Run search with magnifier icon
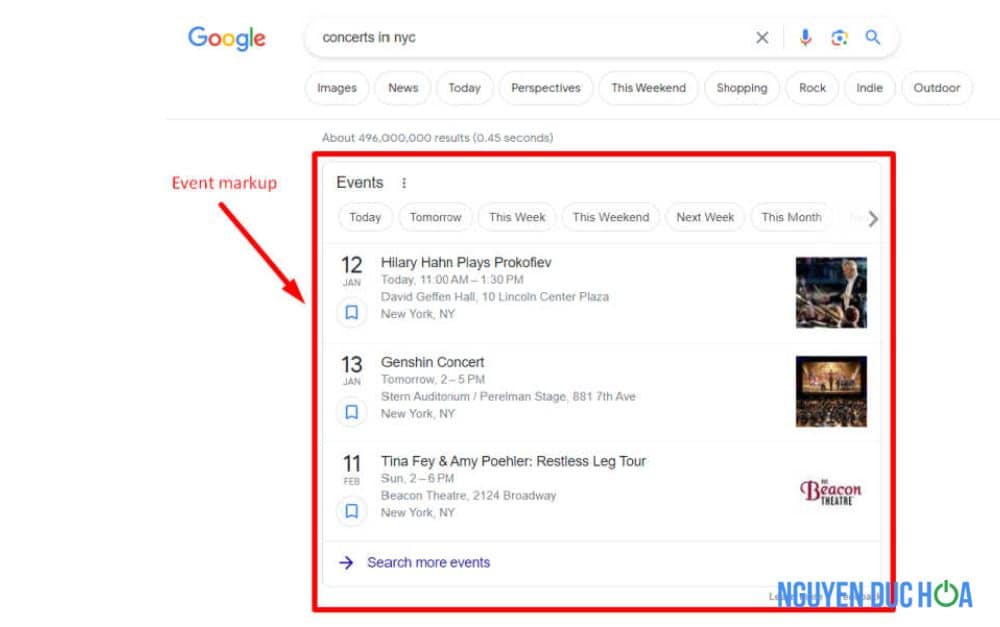This screenshot has height=627, width=1000. pyautogui.click(x=872, y=37)
